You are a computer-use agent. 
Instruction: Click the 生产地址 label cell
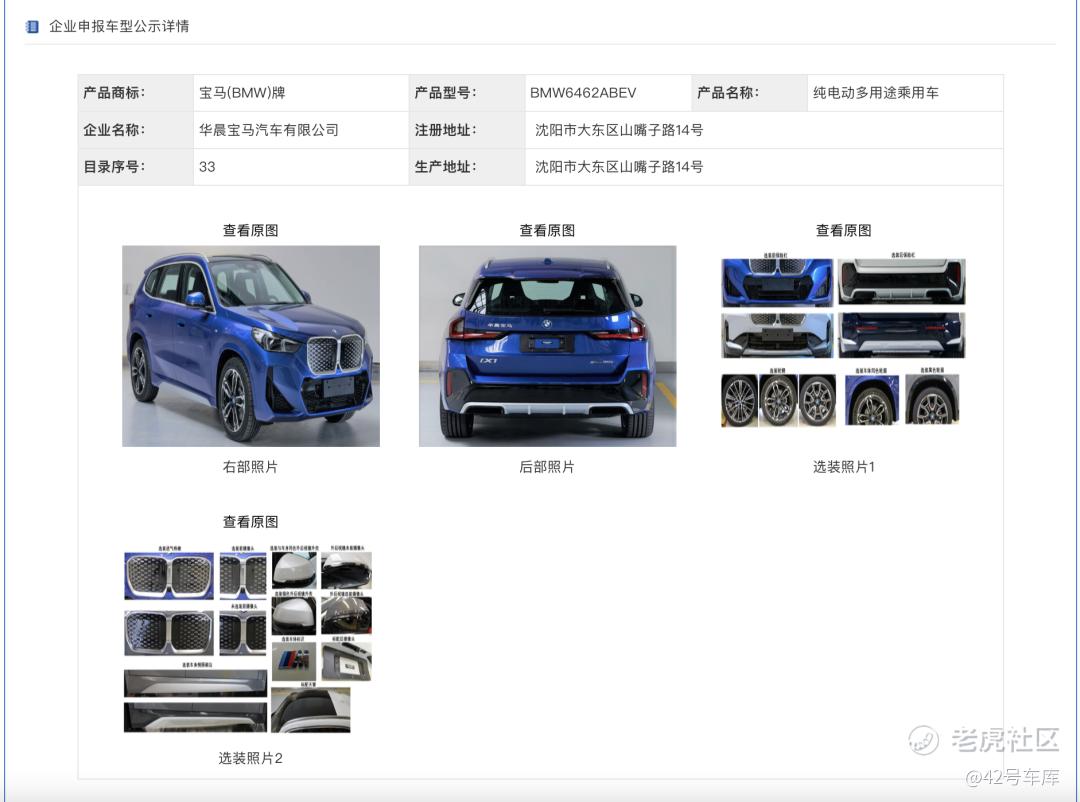pos(467,166)
